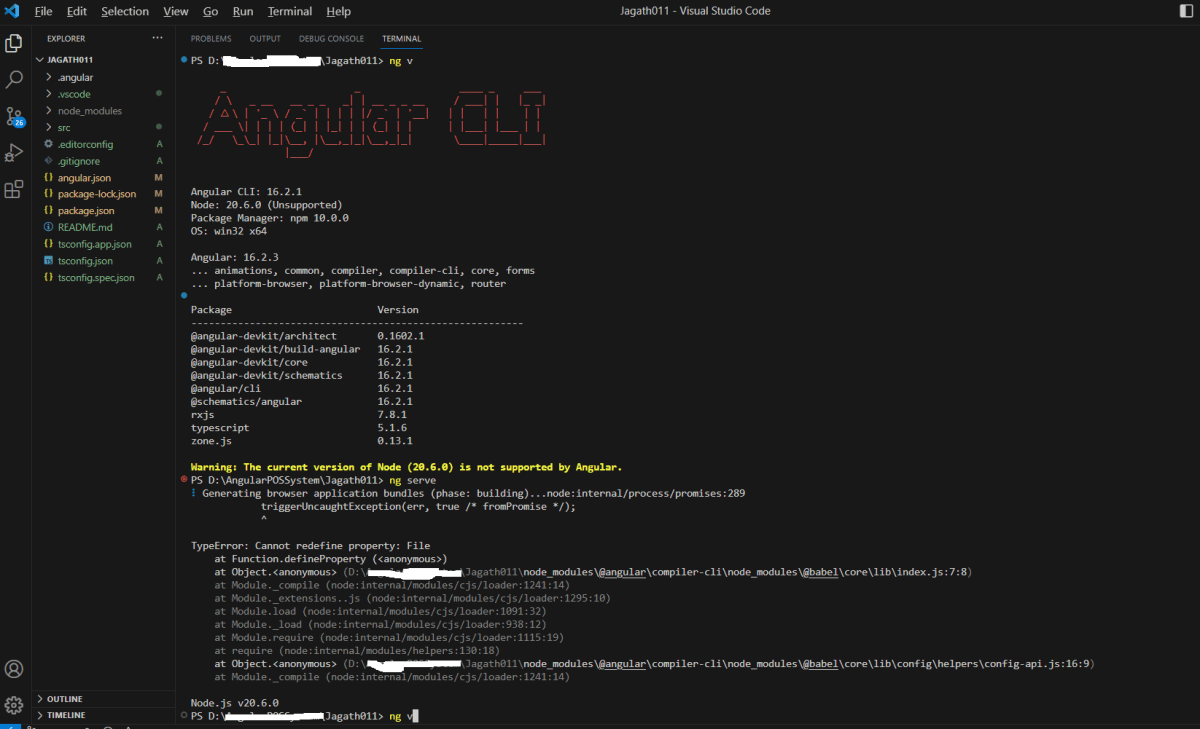This screenshot has width=1200, height=729.
Task: Expand the node_modules folder
Action: pos(90,111)
